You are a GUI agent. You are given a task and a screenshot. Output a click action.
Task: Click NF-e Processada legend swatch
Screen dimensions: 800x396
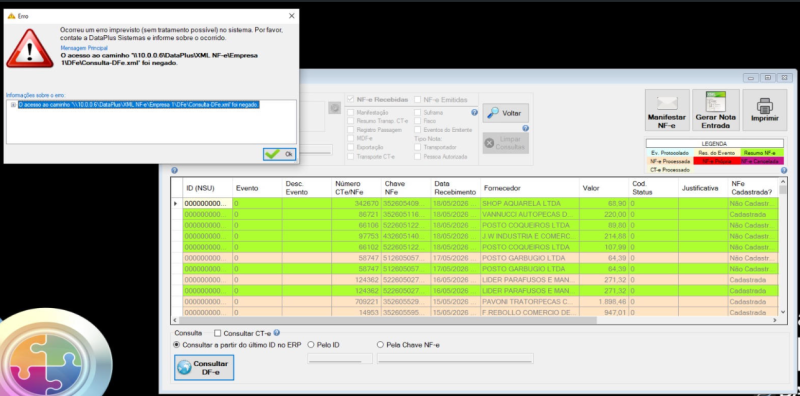[670, 161]
